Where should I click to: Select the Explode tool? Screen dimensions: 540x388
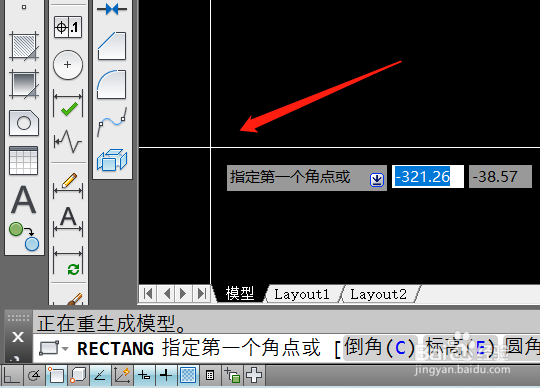click(112, 160)
